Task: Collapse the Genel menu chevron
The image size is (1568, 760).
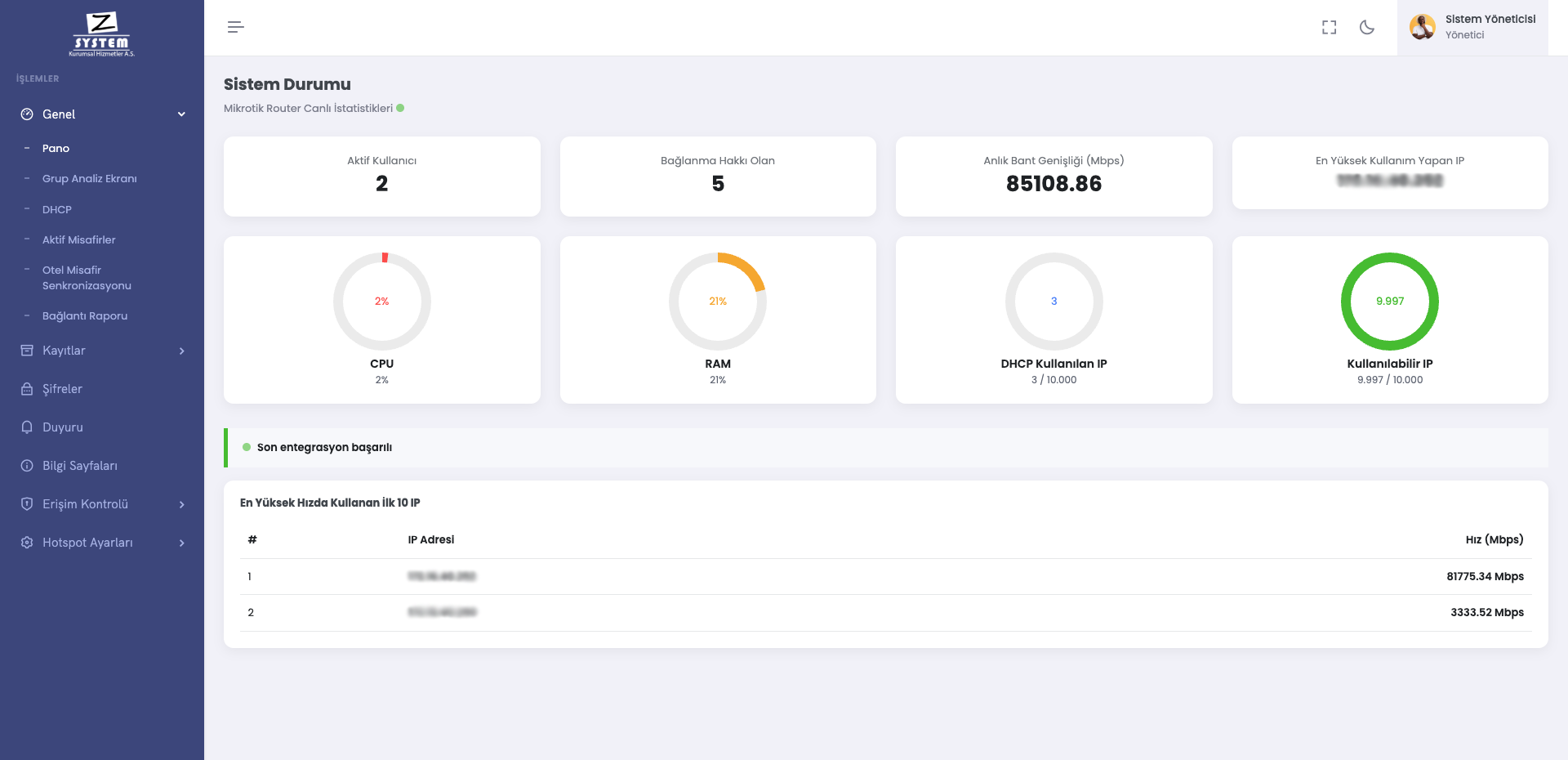Action: coord(181,114)
